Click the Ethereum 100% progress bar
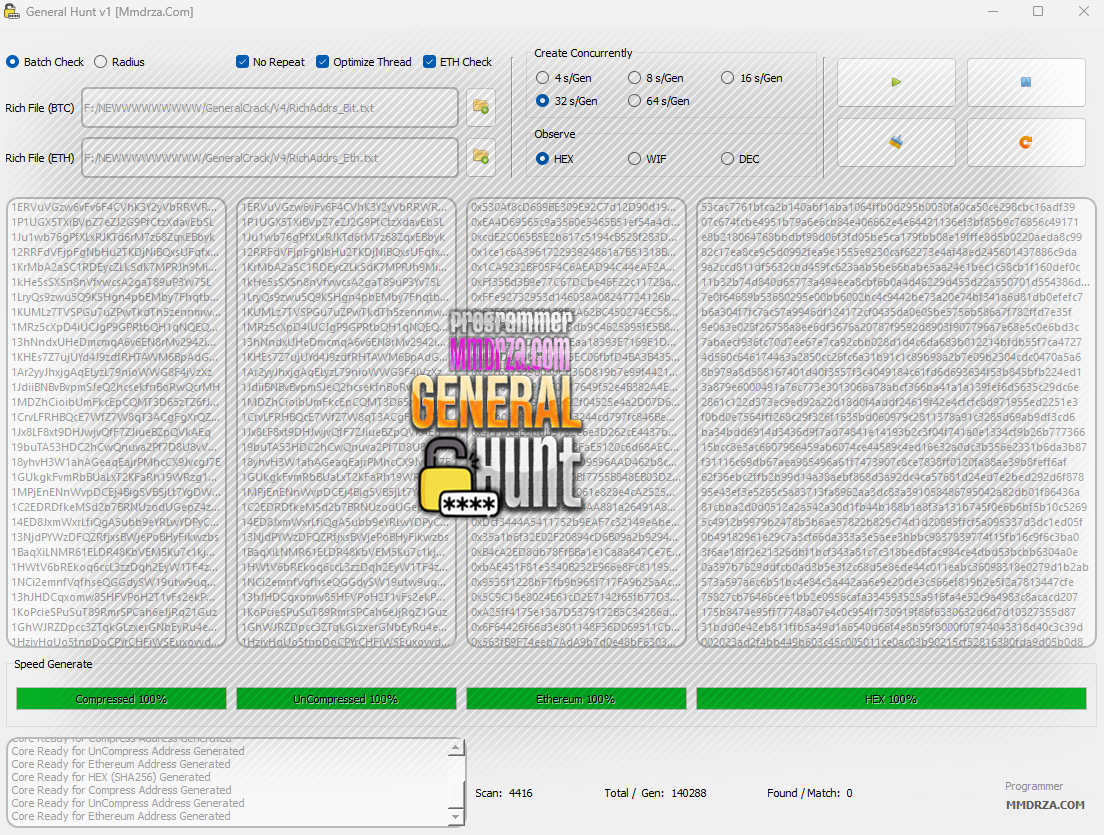 tap(576, 699)
